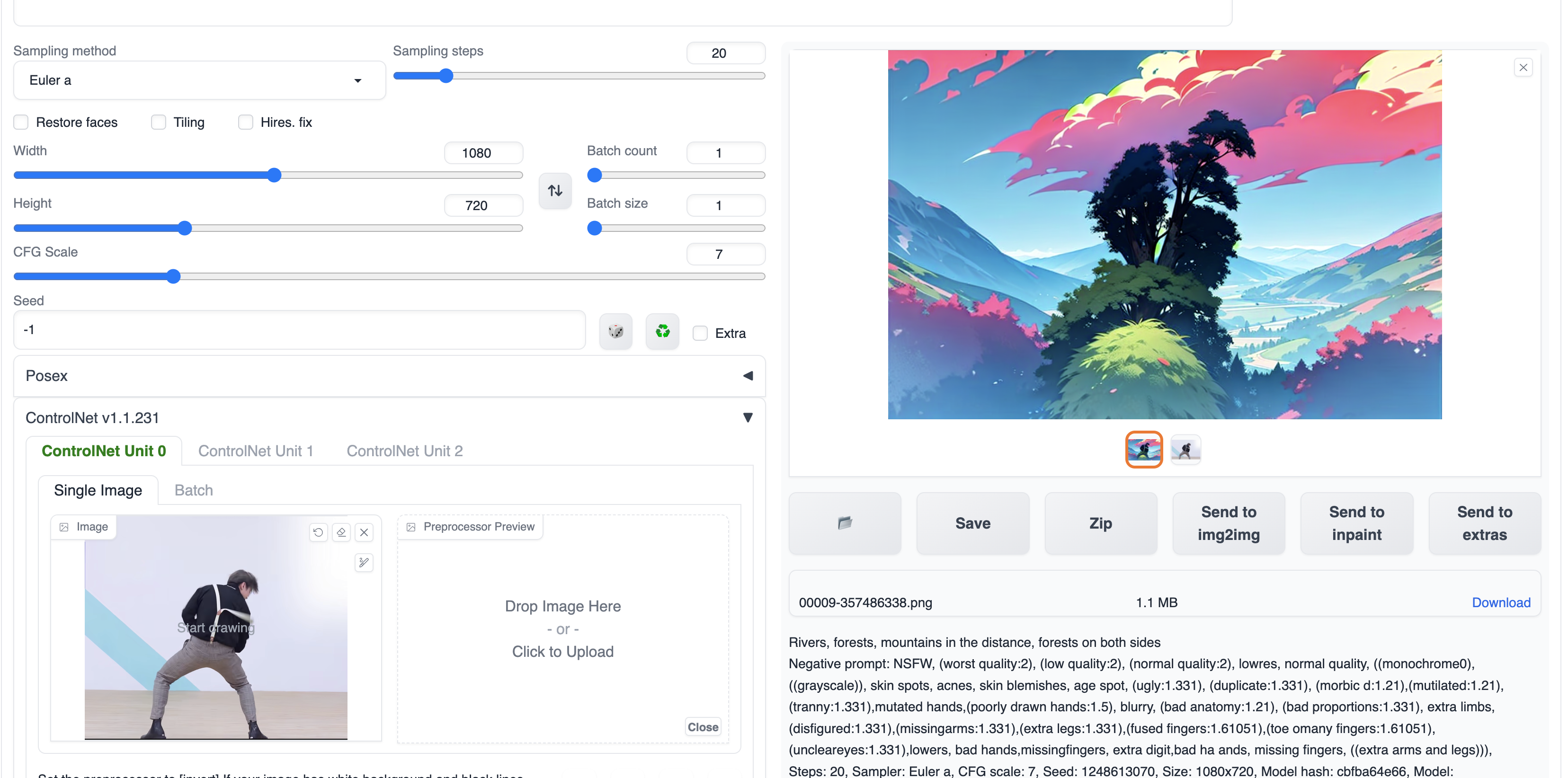Switch to the Batch tab
Image resolution: width=1568 pixels, height=778 pixels.
click(194, 490)
